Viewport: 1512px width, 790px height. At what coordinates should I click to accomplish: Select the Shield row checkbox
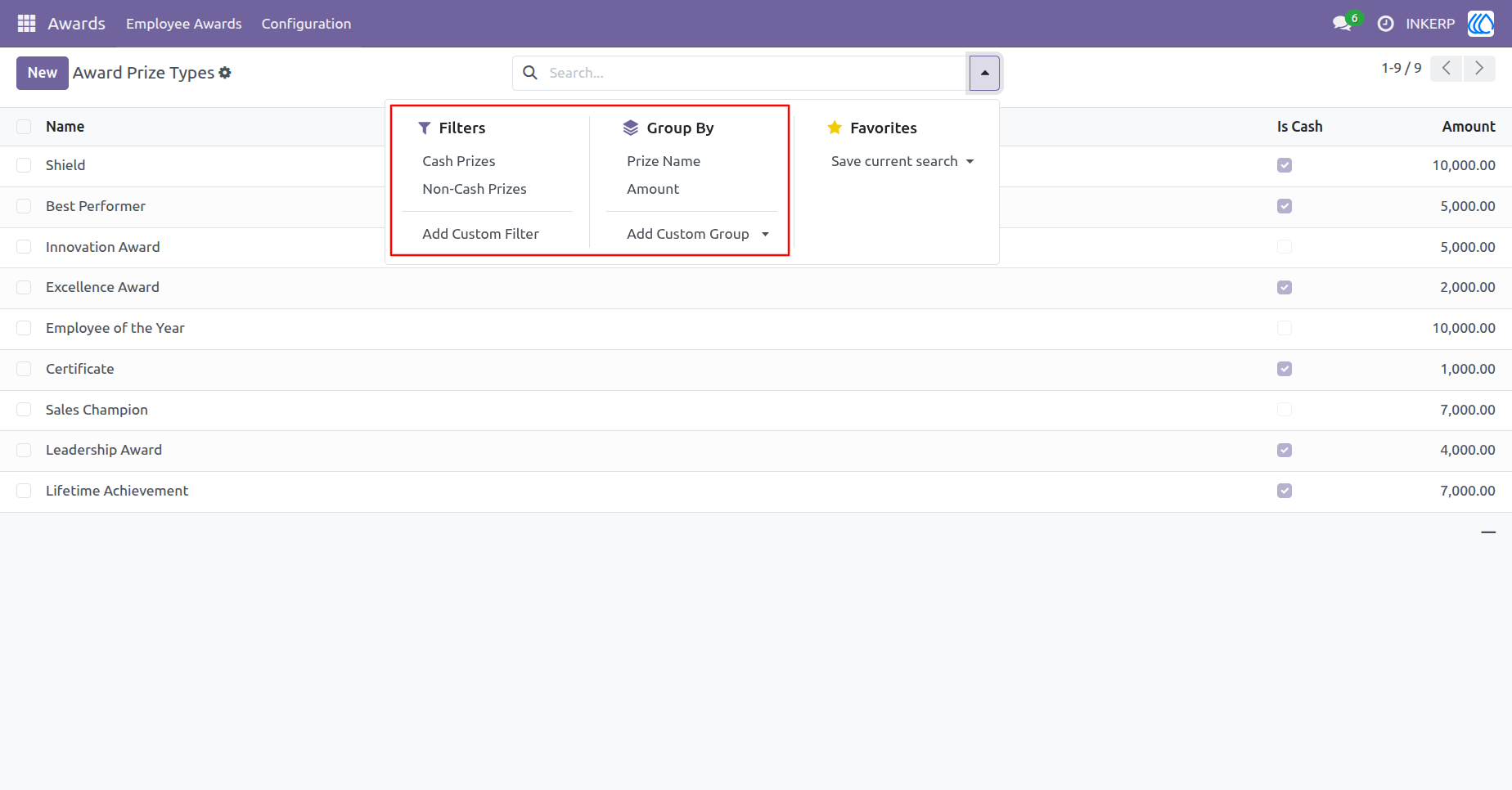tap(24, 165)
